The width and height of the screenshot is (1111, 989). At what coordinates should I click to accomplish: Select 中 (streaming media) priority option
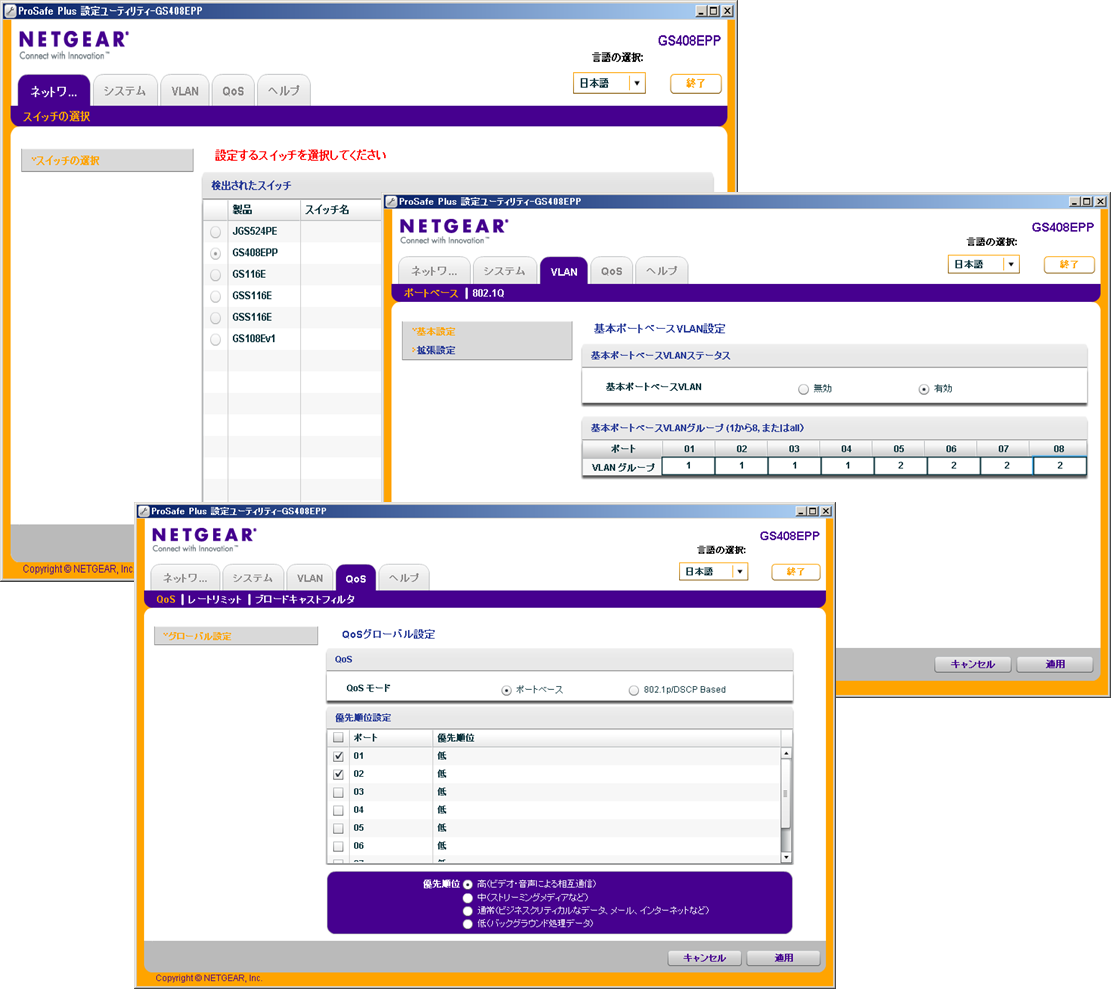pyautogui.click(x=468, y=898)
